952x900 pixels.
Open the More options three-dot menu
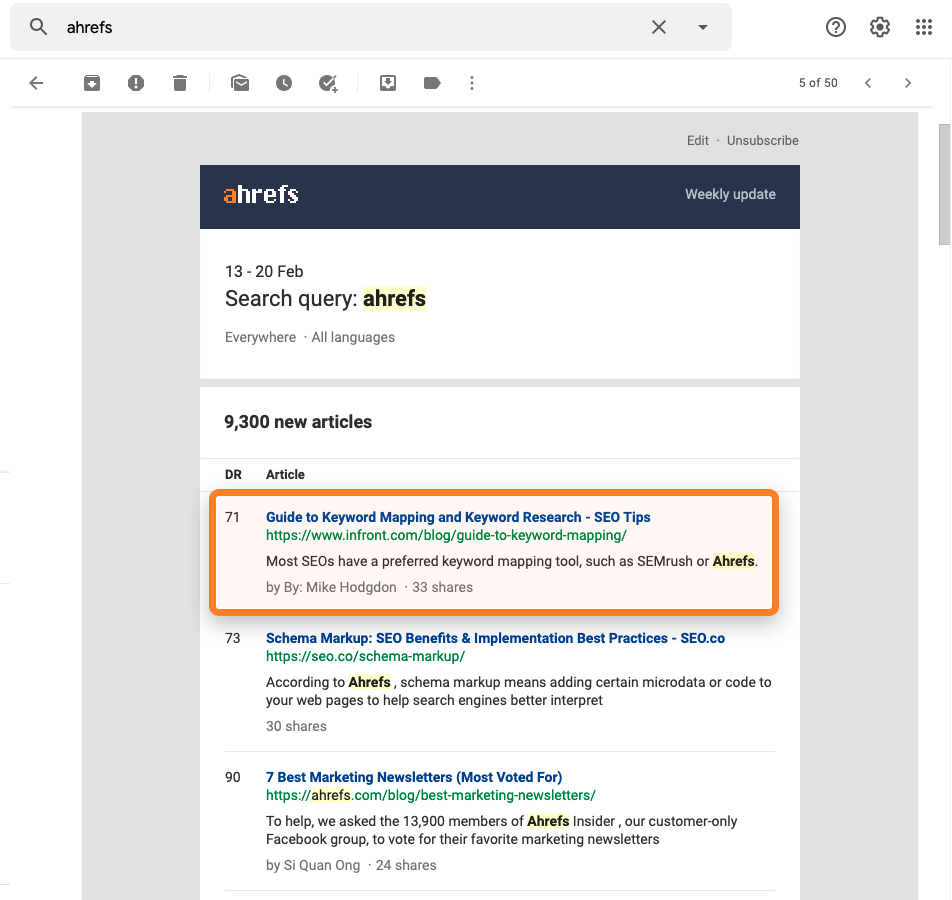472,83
